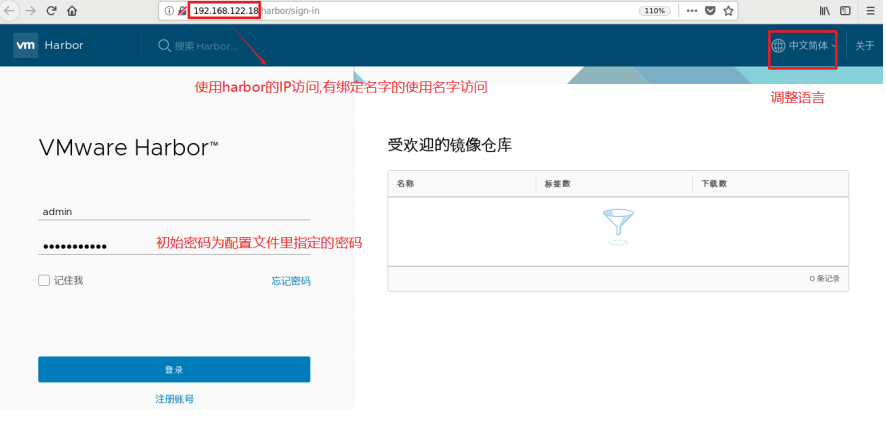Viewport: 886px width, 446px height.
Task: Go back with the browser back arrow
Action: (10, 11)
